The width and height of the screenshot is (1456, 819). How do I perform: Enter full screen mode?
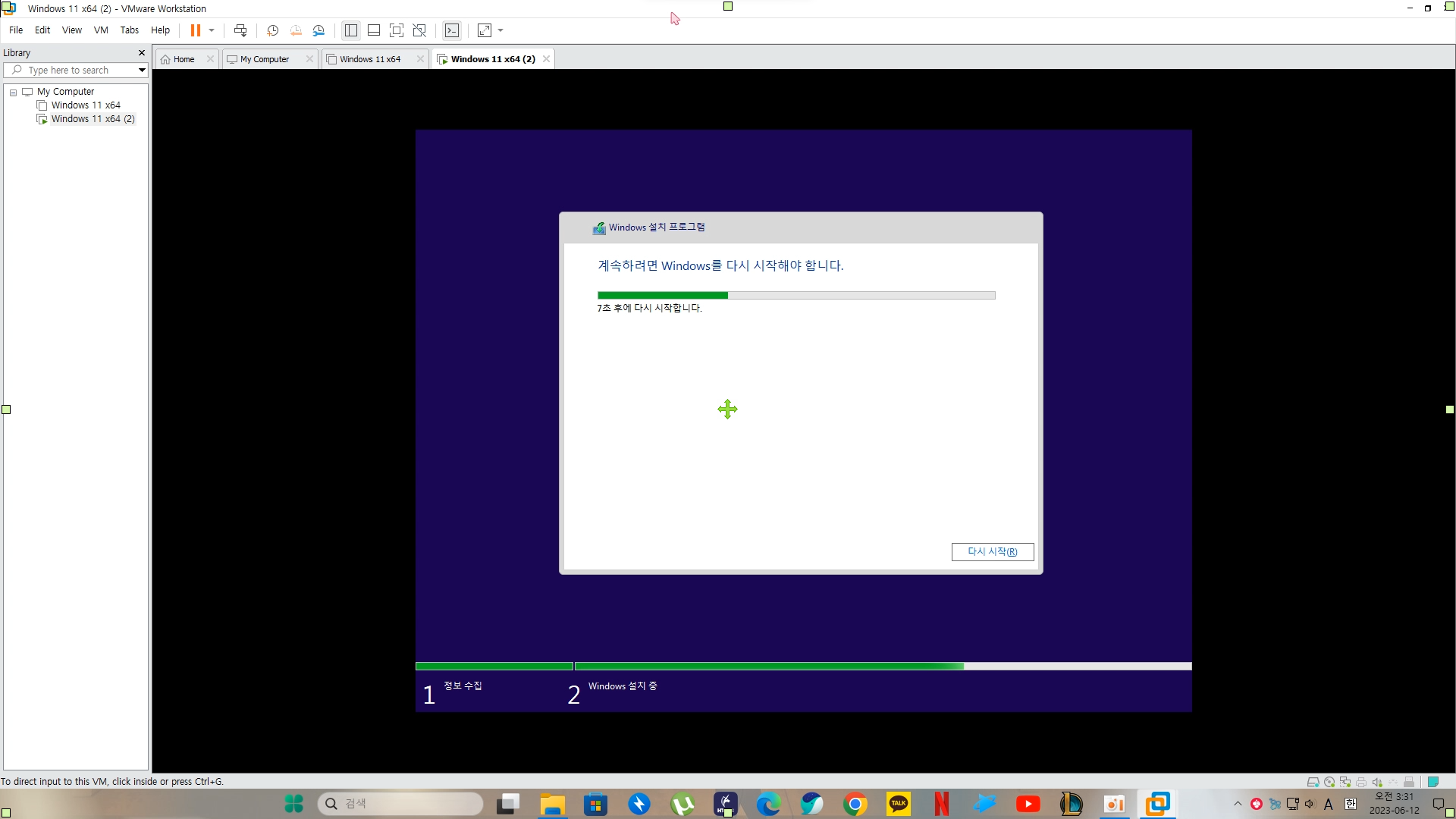click(x=397, y=30)
